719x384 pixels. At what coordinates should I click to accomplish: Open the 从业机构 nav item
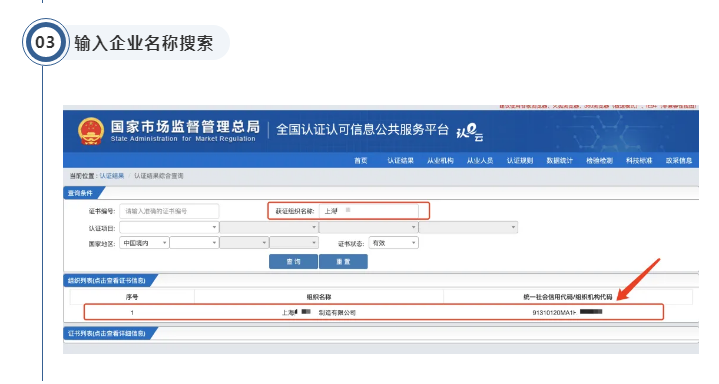coord(440,161)
